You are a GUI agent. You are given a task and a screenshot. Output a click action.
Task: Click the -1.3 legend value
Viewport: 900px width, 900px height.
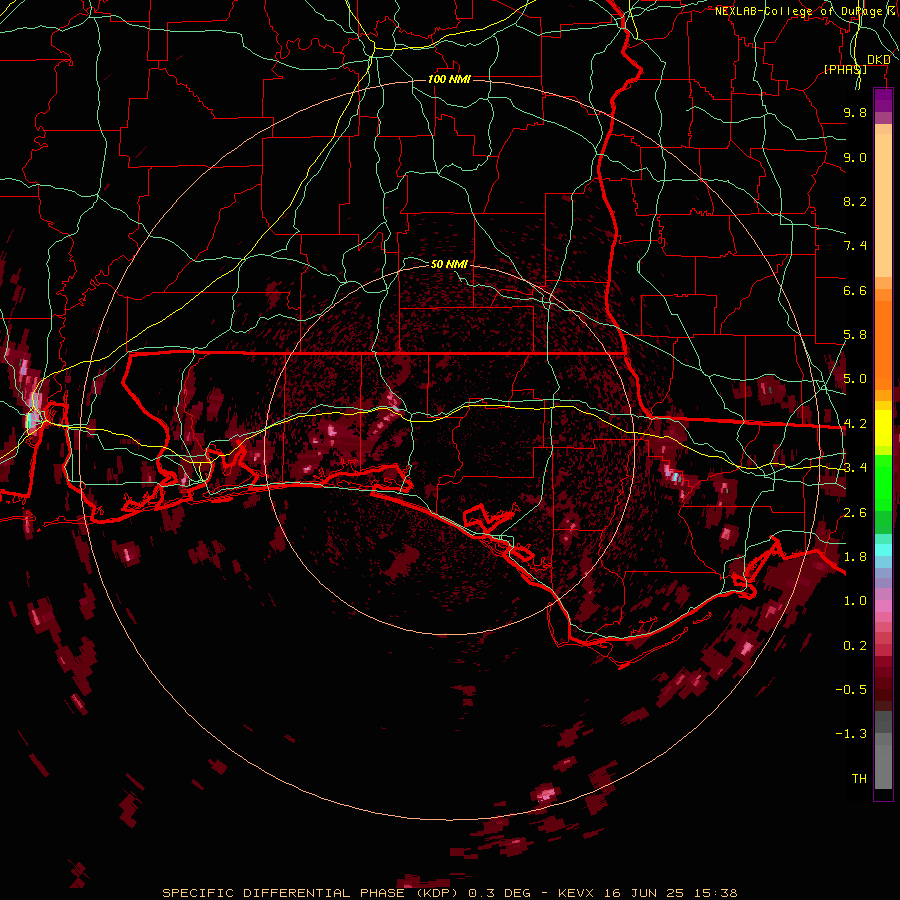(851, 734)
